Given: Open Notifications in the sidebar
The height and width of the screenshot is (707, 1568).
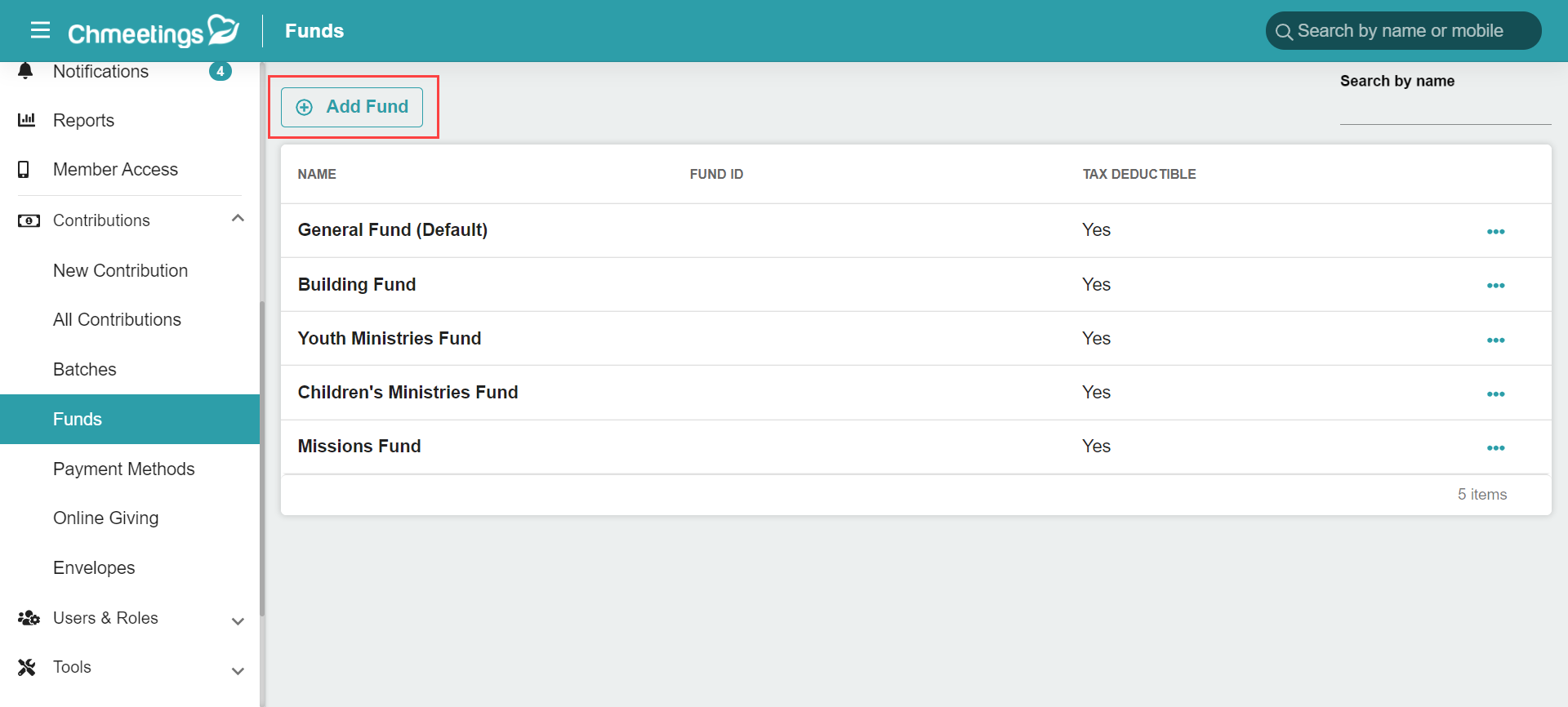Looking at the screenshot, I should [x=100, y=71].
